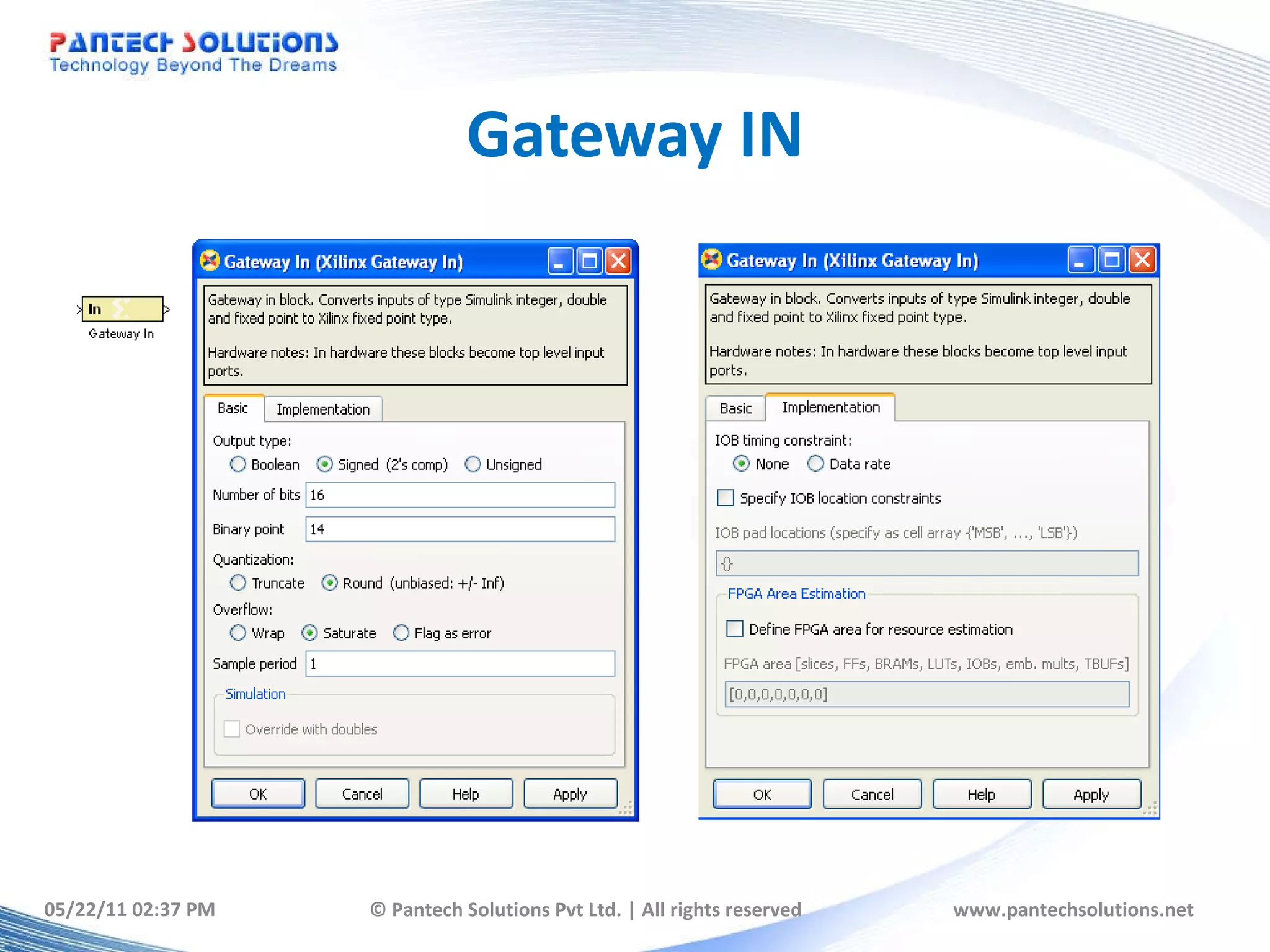This screenshot has width=1270, height=952.
Task: Click the Gateway In Simulink block icon
Action: pyautogui.click(x=122, y=309)
